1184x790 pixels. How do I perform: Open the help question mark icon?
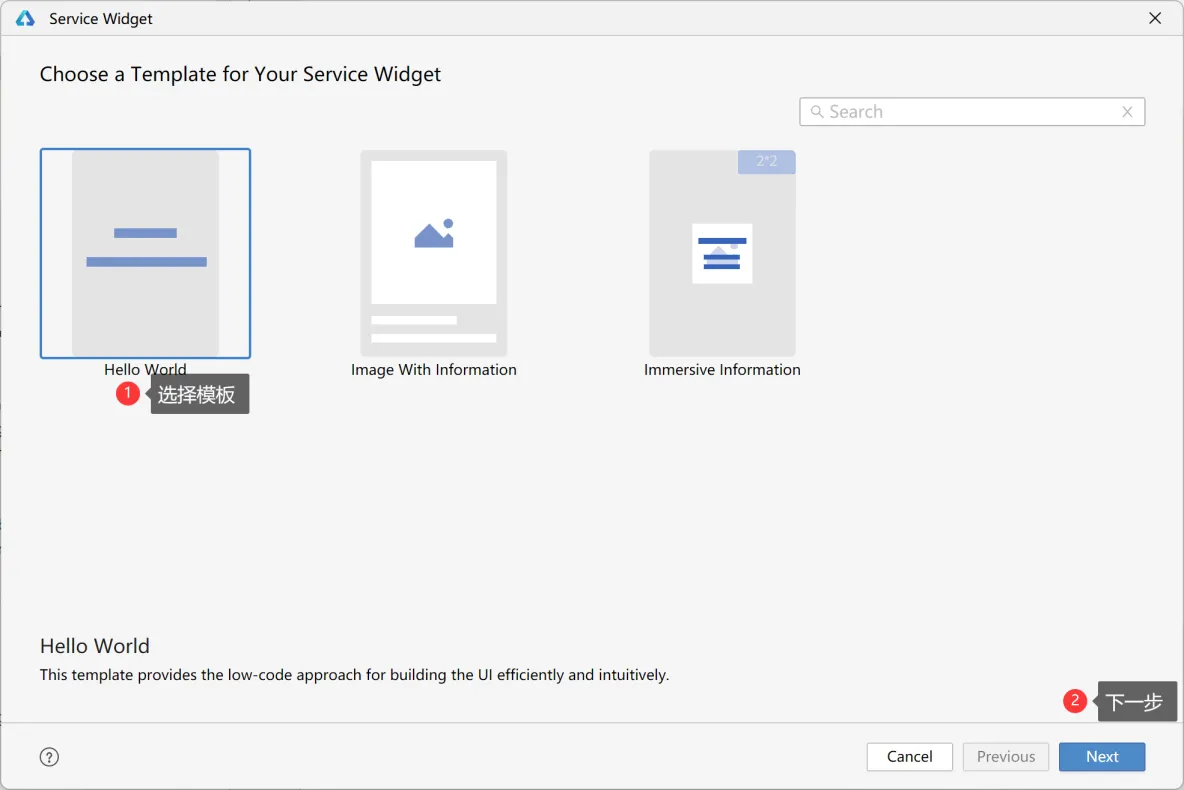pyautogui.click(x=49, y=757)
